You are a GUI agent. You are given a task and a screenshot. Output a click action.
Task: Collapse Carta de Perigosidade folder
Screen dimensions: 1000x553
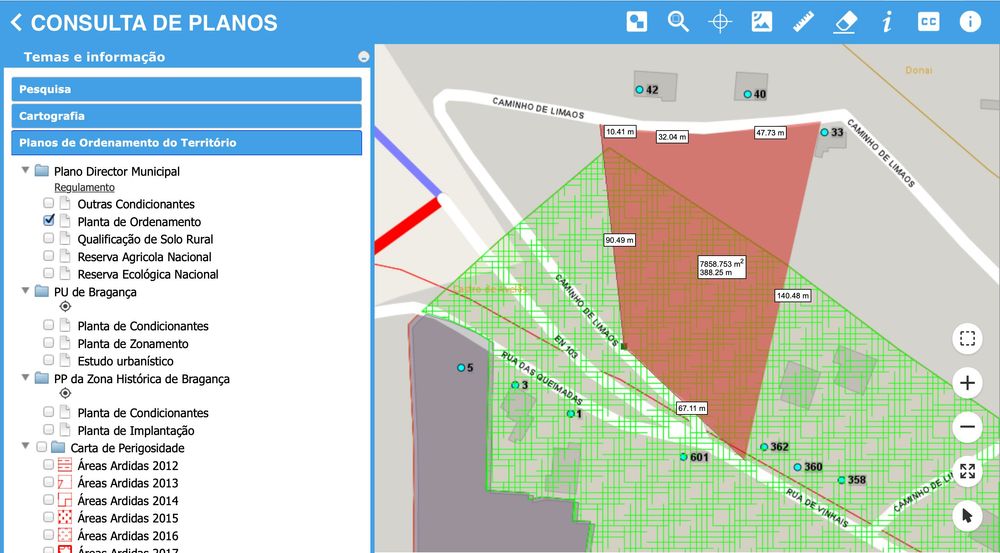tap(26, 446)
